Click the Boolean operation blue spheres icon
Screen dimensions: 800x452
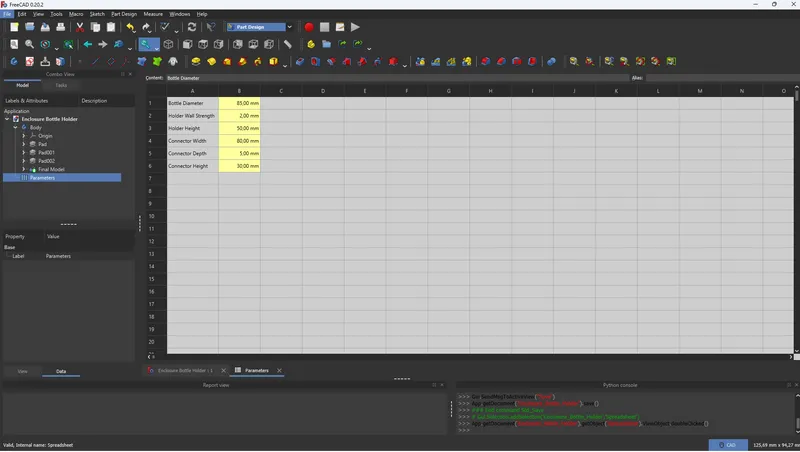click(x=552, y=62)
